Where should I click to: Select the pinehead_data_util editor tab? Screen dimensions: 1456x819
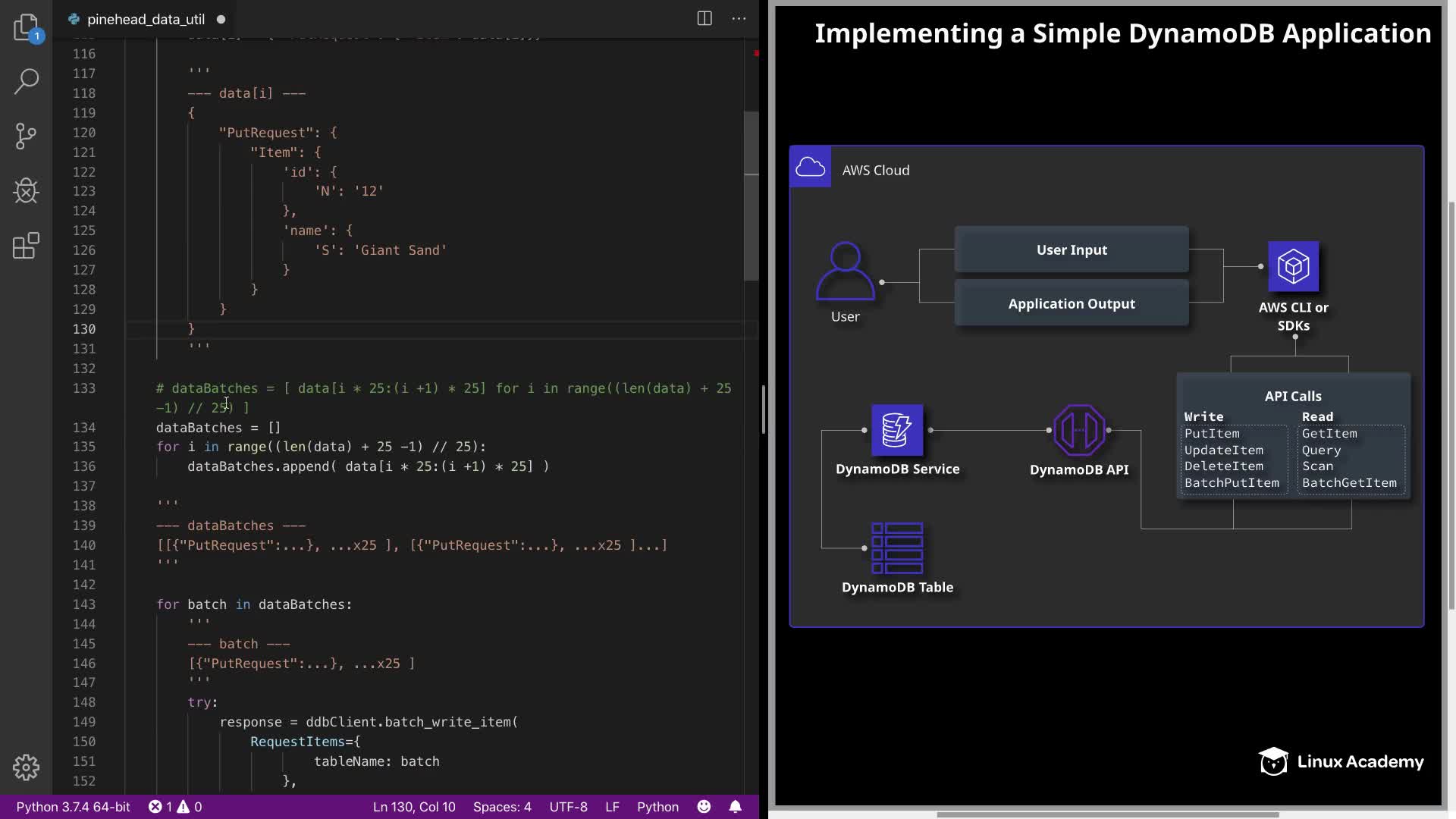(145, 19)
